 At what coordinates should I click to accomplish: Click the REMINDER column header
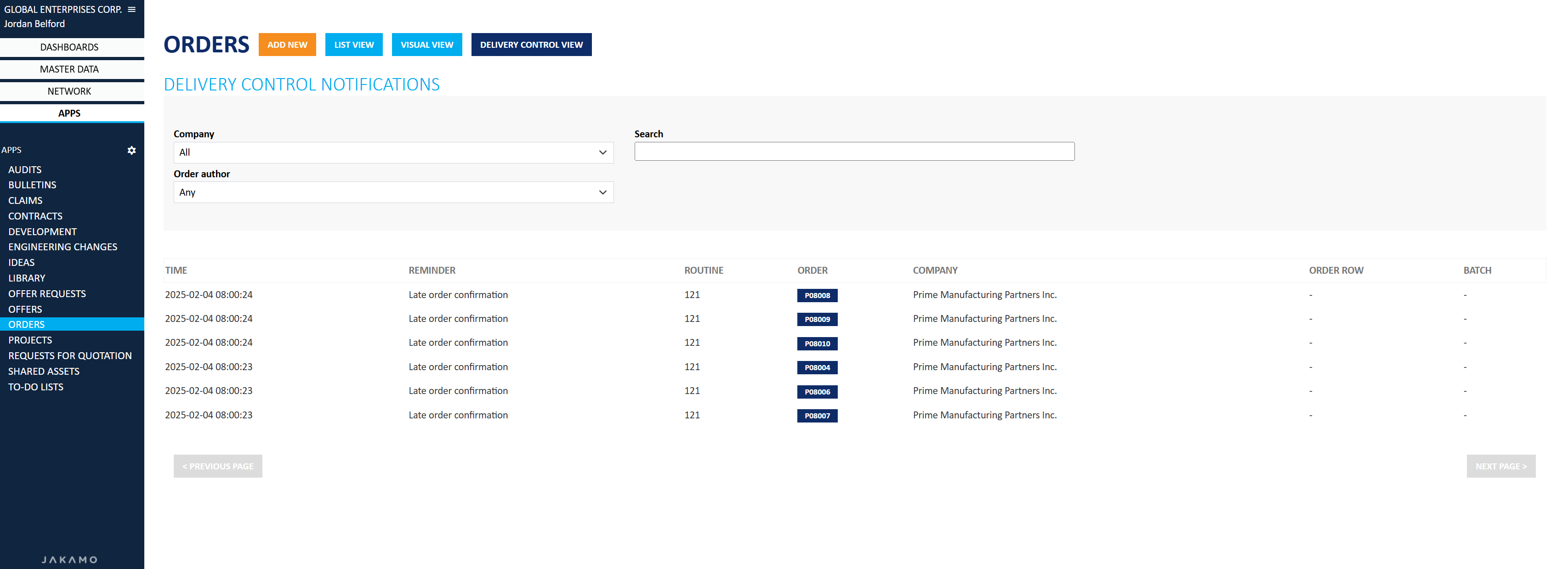tap(432, 270)
